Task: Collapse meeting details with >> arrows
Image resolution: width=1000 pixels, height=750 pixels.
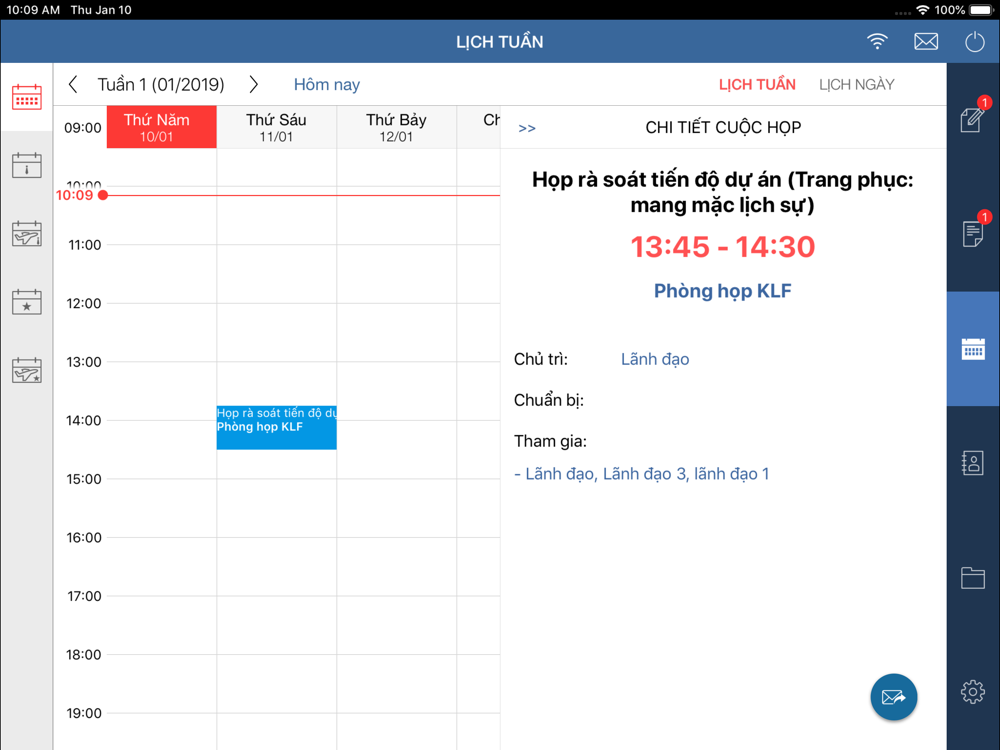Action: pos(527,128)
